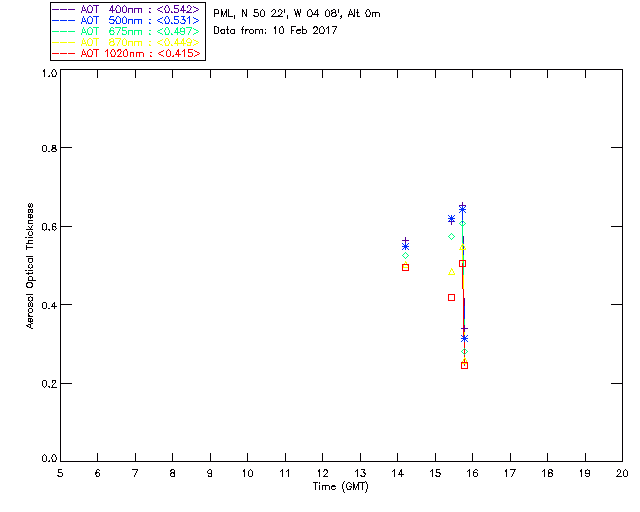Click the x-axis tick label 18
This screenshot has height=512, width=640.
pos(547,473)
